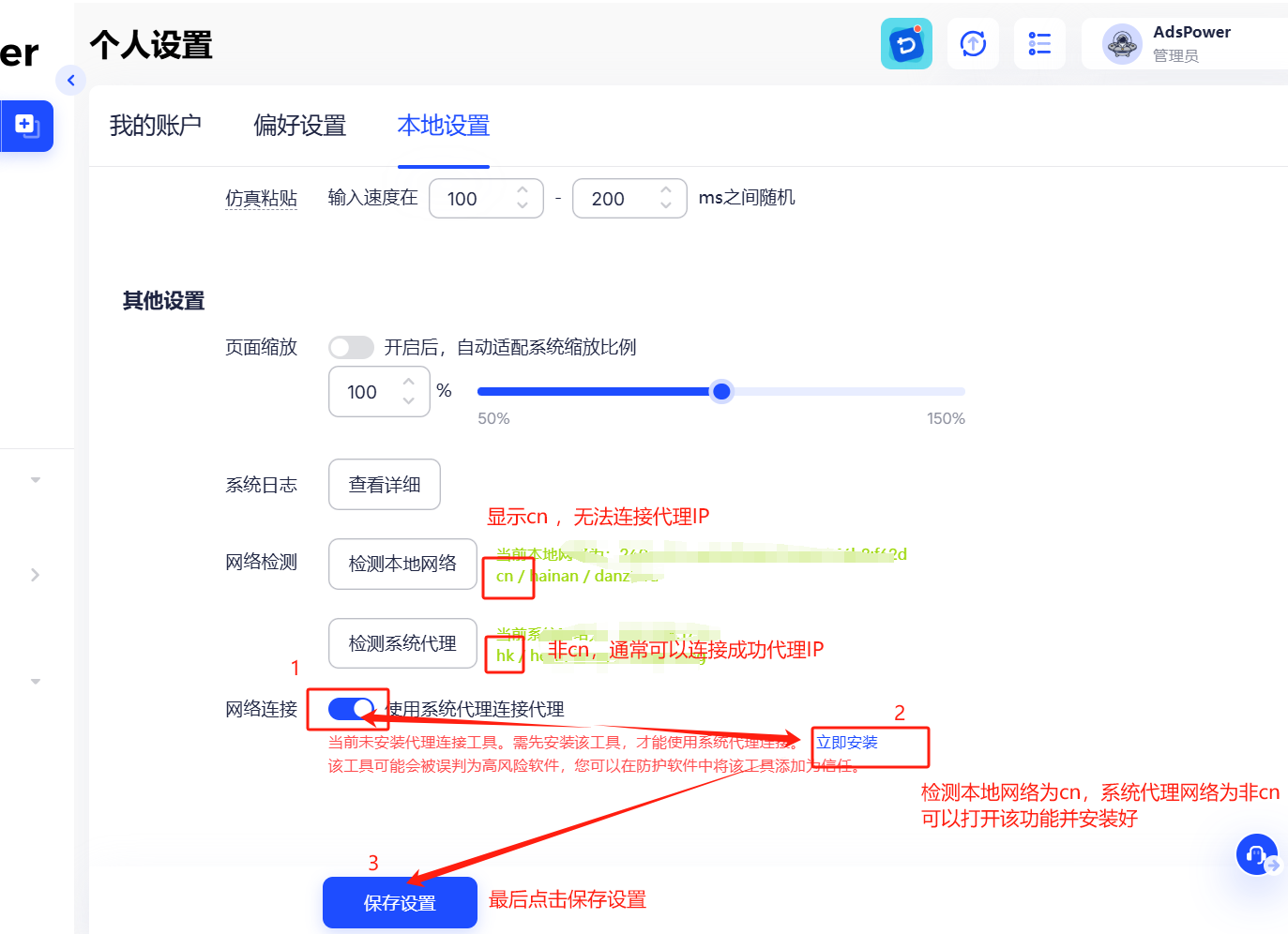Open the AdsPower app notification icon

pyautogui.click(x=906, y=43)
